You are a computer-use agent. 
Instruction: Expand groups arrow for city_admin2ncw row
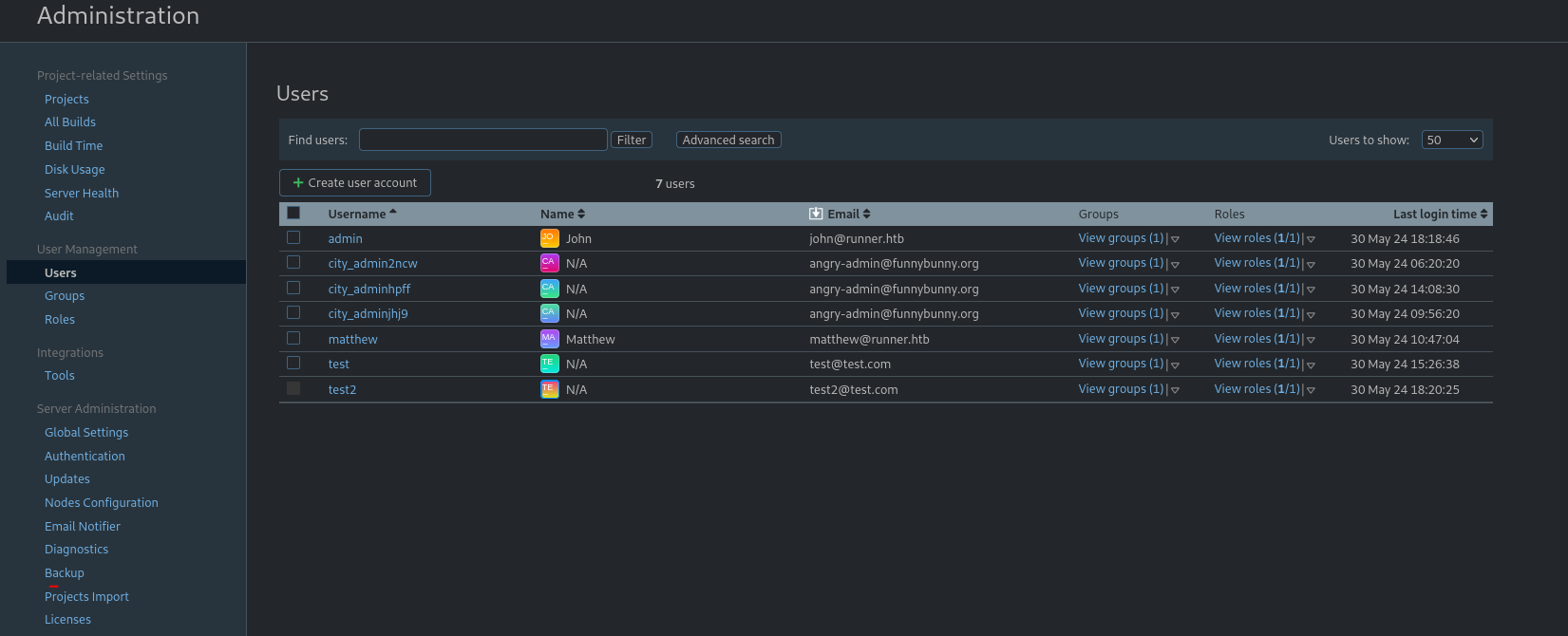[x=1175, y=264]
